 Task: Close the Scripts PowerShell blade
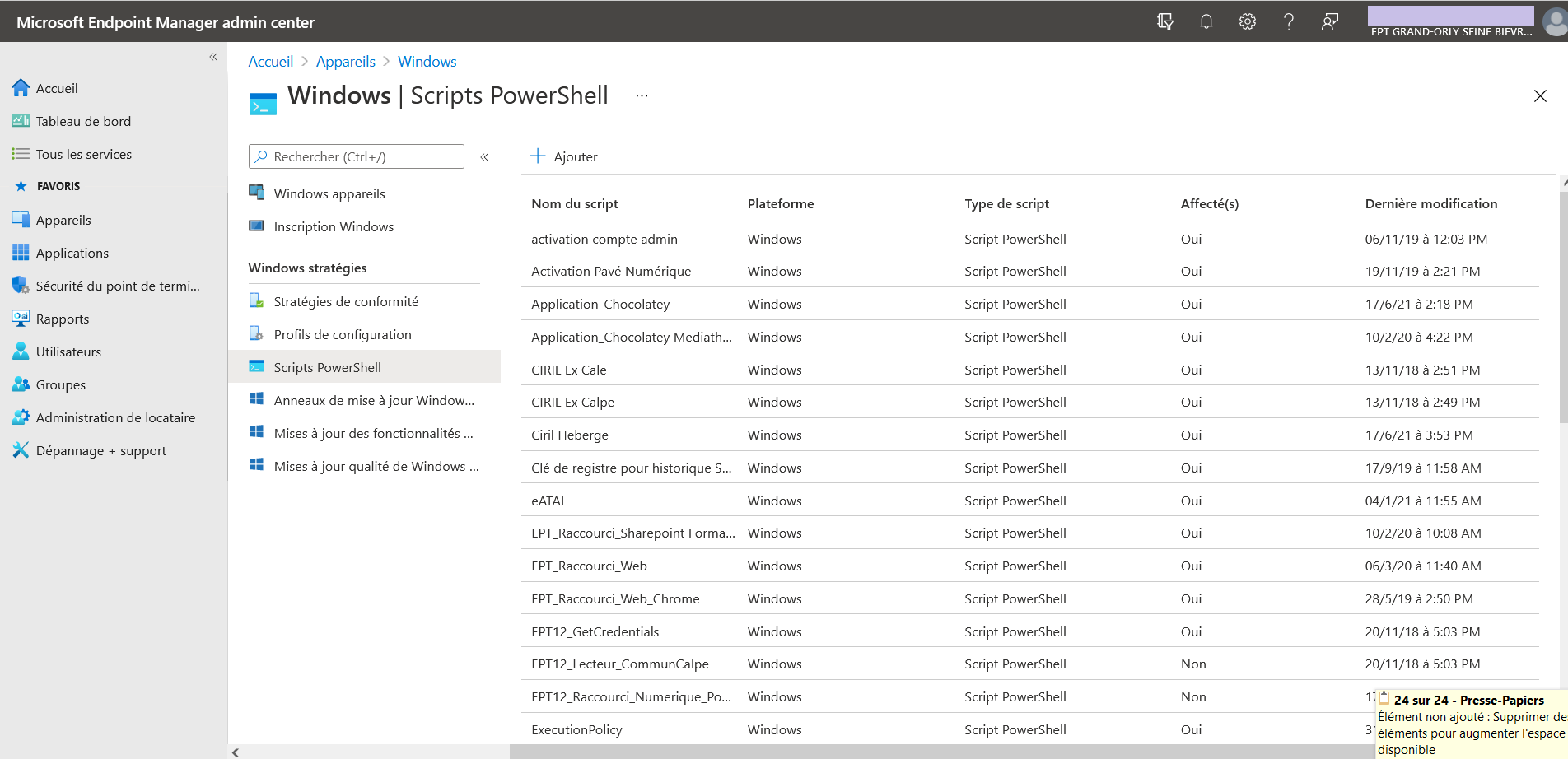pos(1539,96)
